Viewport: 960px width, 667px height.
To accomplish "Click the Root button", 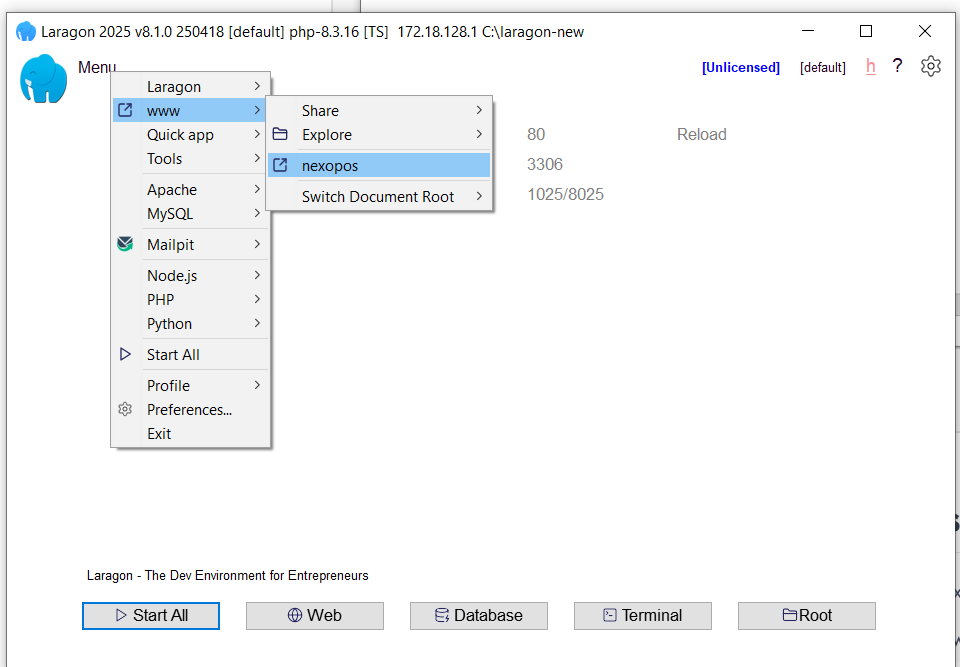I will (807, 616).
